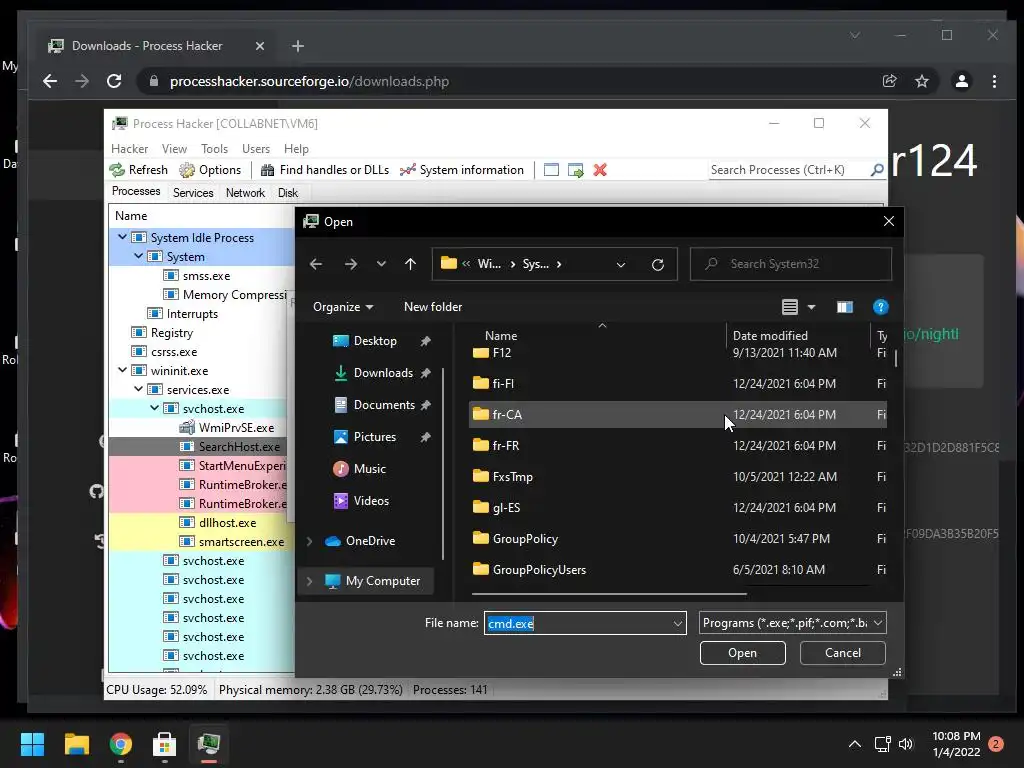This screenshot has width=1024, height=768.
Task: Open System information graph window
Action: [462, 170]
